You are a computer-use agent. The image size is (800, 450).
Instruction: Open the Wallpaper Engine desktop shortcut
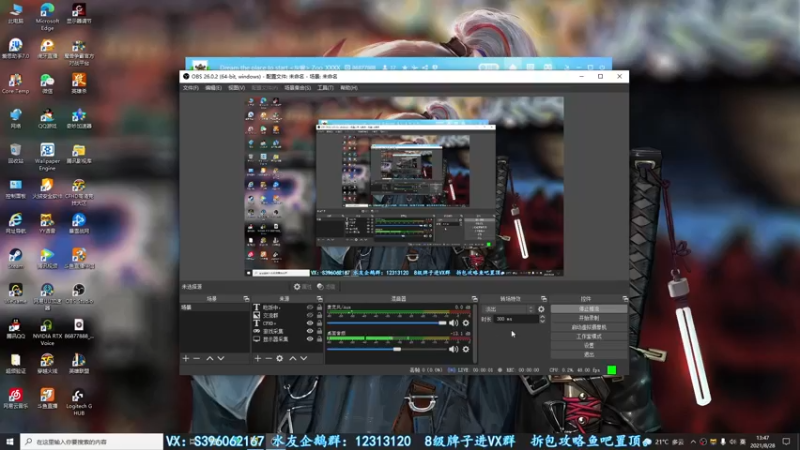47,156
